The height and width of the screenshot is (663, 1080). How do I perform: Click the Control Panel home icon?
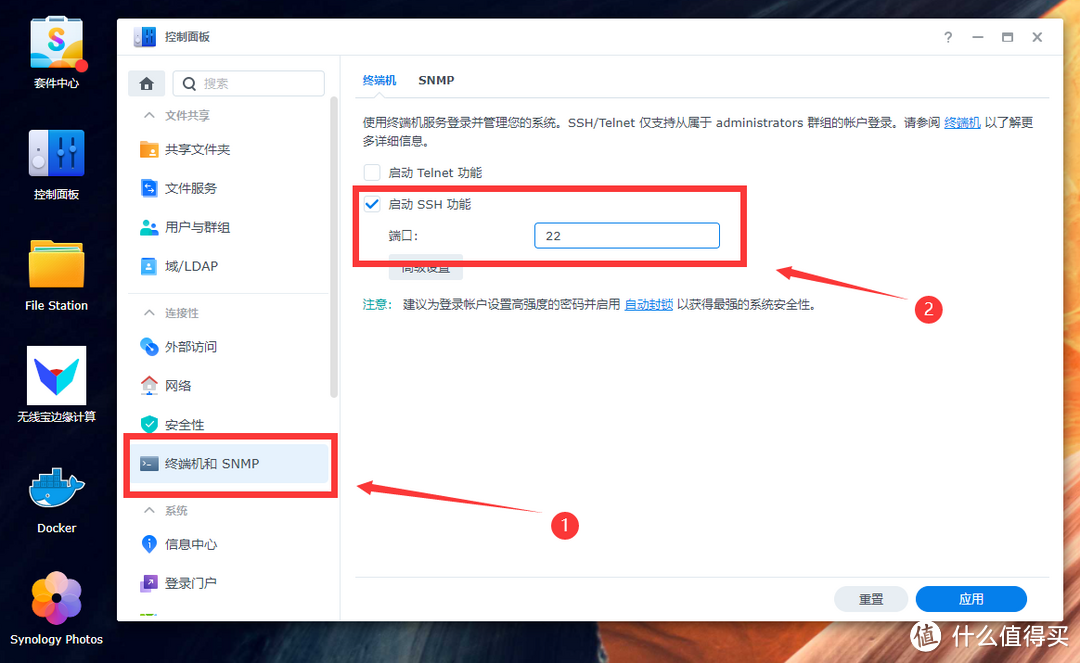tap(146, 83)
